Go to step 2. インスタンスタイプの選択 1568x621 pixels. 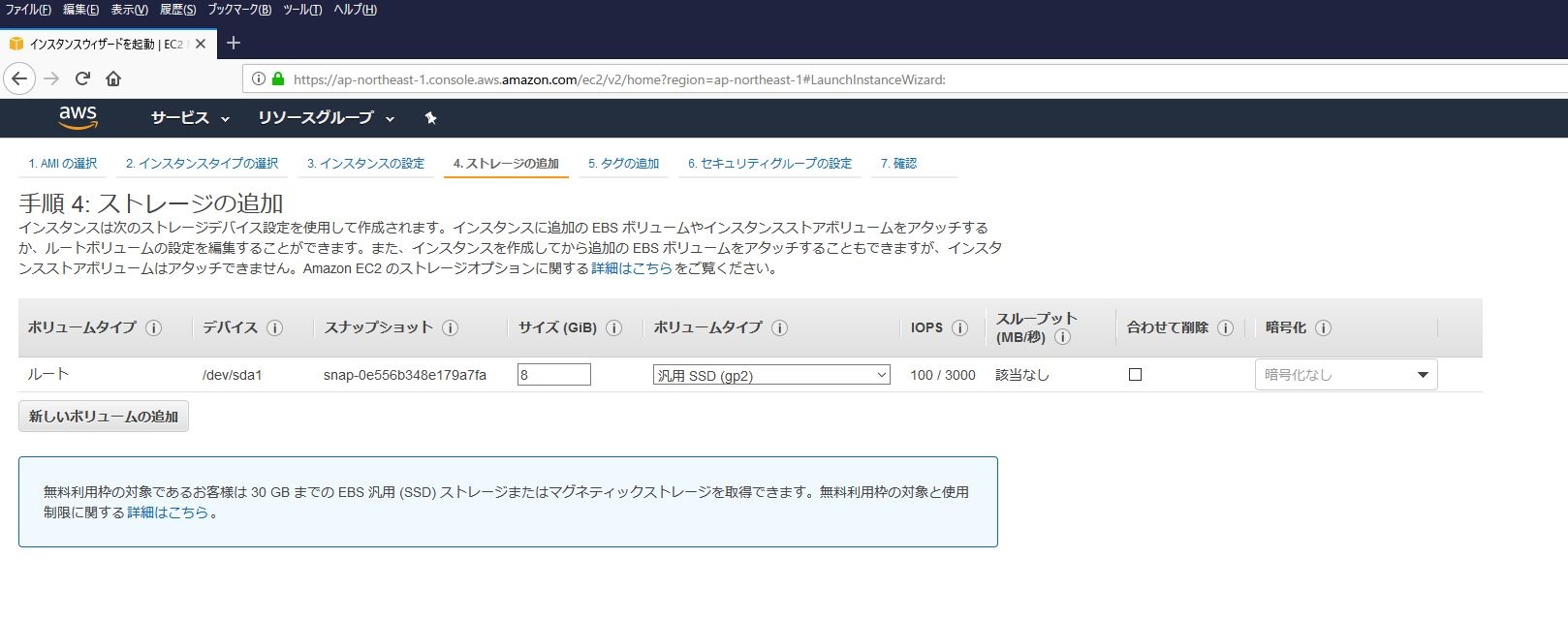202,164
